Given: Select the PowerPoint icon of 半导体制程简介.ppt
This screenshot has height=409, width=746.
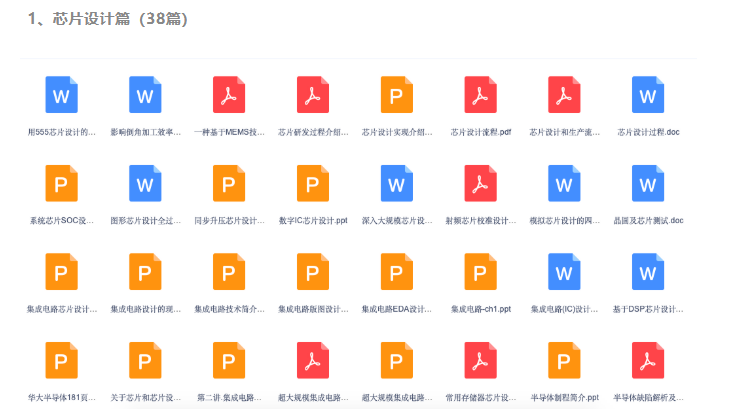Looking at the screenshot, I should point(564,360).
